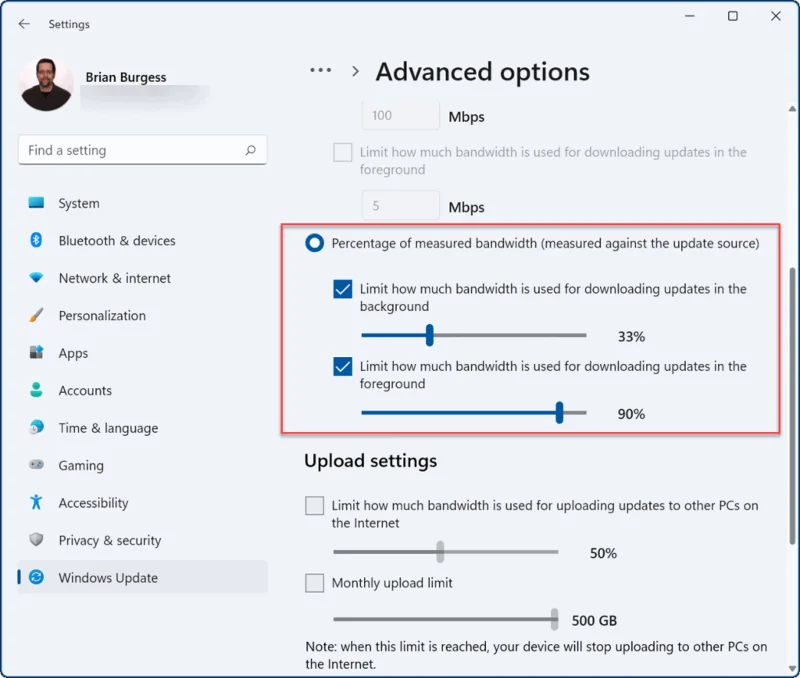Select Windows Update in sidebar
Viewport: 800px width, 678px height.
pos(143,577)
